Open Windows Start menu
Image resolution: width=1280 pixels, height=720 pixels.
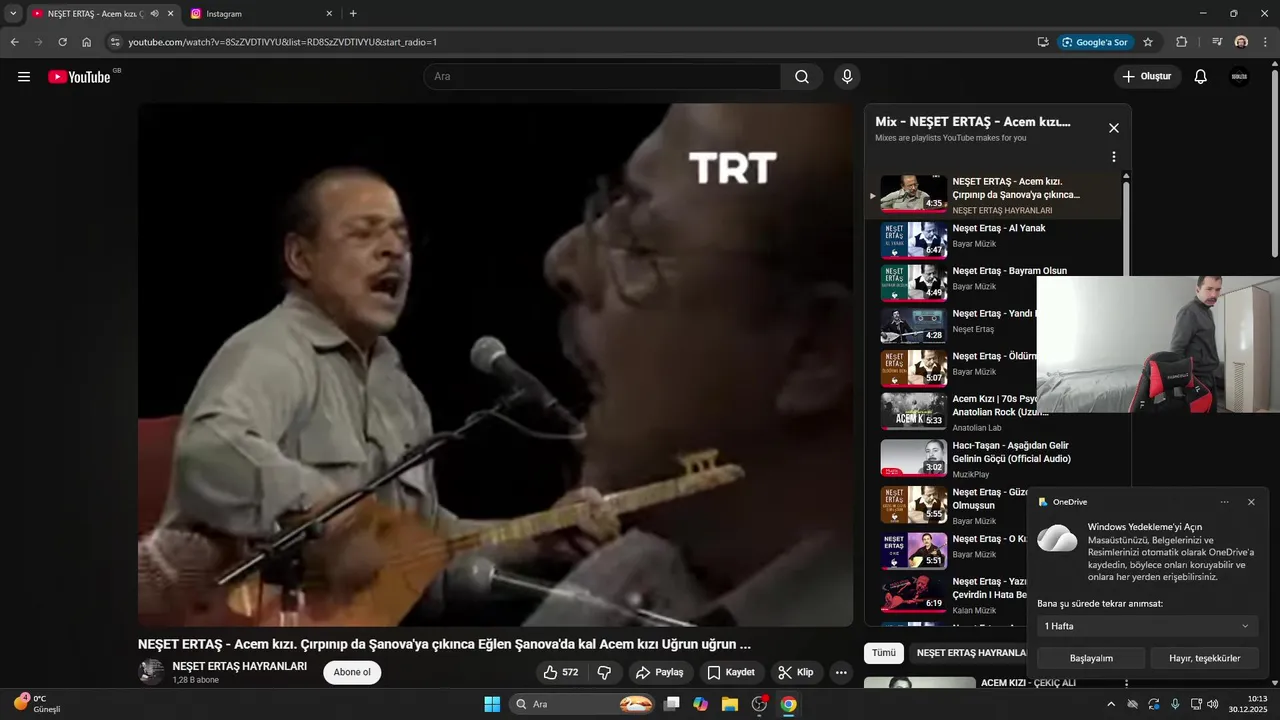(492, 704)
